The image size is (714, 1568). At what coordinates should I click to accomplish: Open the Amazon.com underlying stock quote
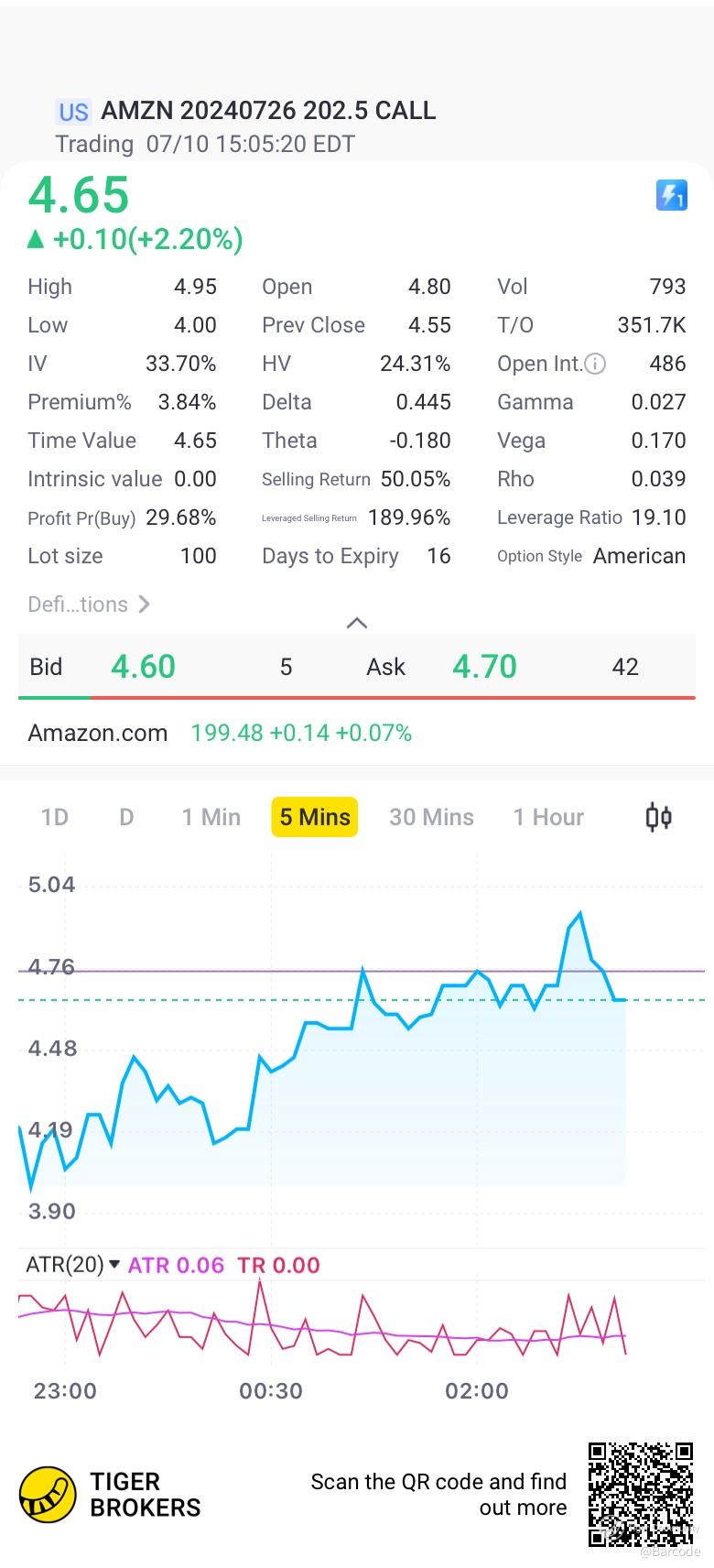tap(97, 733)
